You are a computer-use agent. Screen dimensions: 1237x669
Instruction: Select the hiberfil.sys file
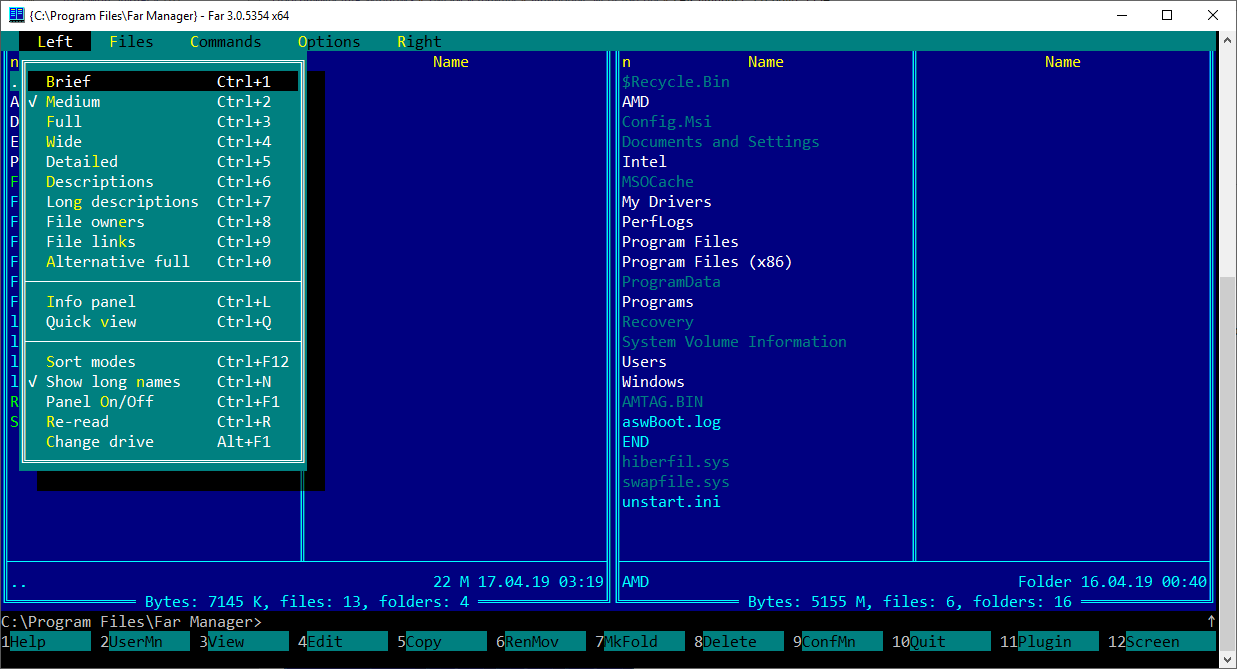[676, 462]
